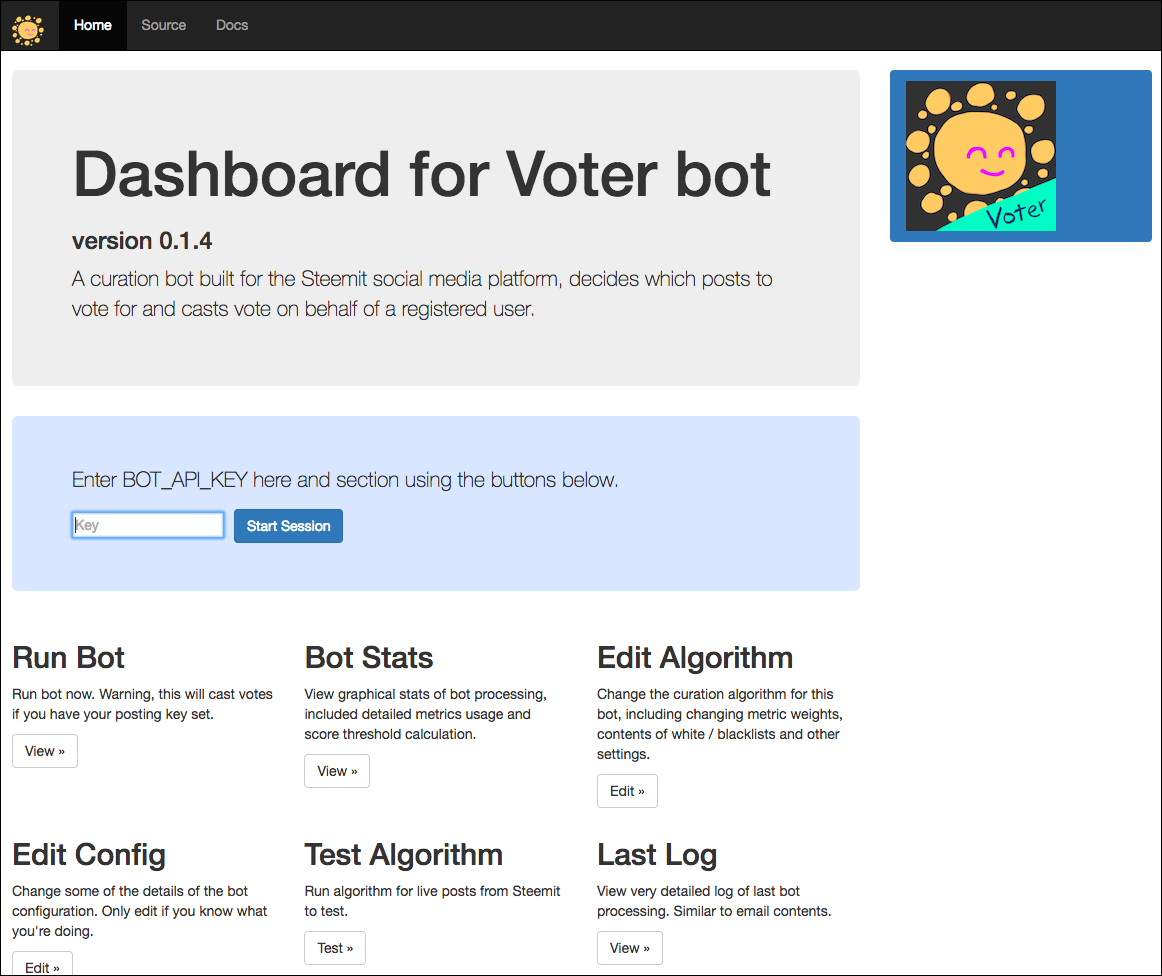Open the Docs navigation link
The width and height of the screenshot is (1162, 976).
pyautogui.click(x=232, y=25)
